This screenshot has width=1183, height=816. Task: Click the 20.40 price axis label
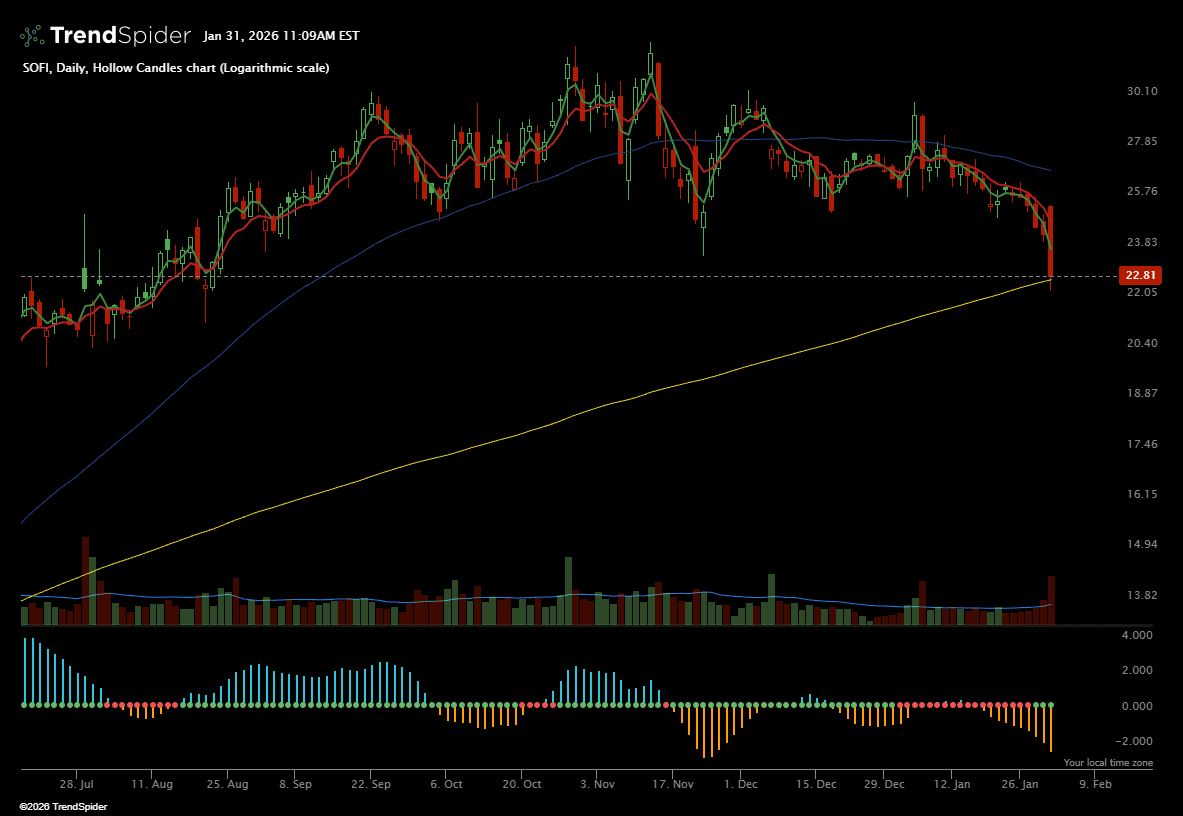[1141, 343]
